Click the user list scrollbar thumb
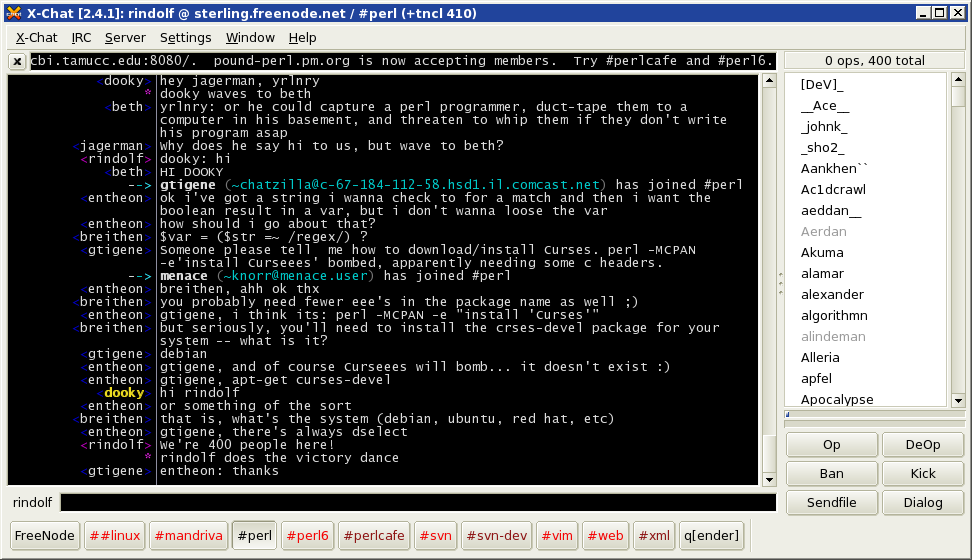The width and height of the screenshot is (972, 560). [958, 96]
